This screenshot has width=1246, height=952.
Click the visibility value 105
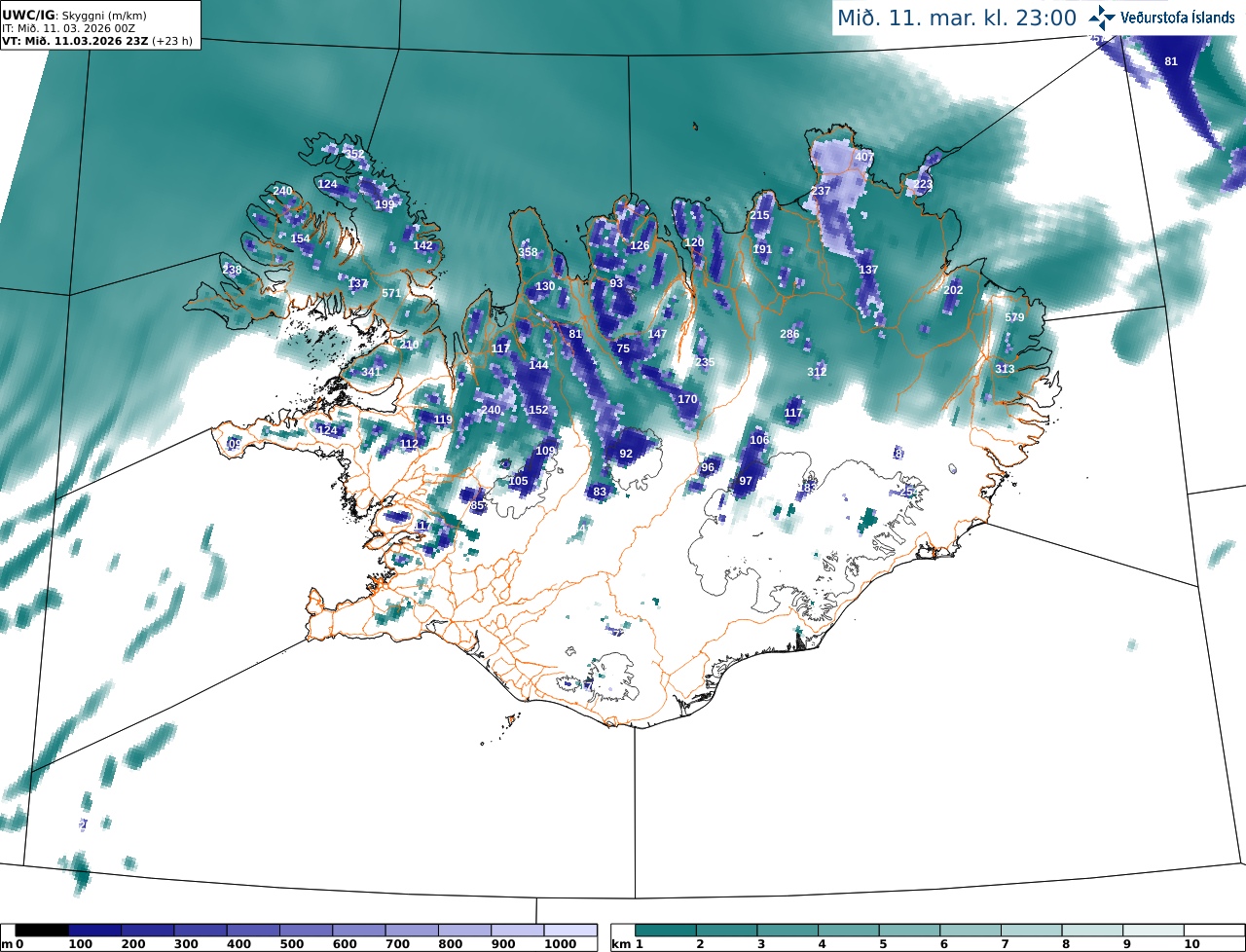pos(518,481)
